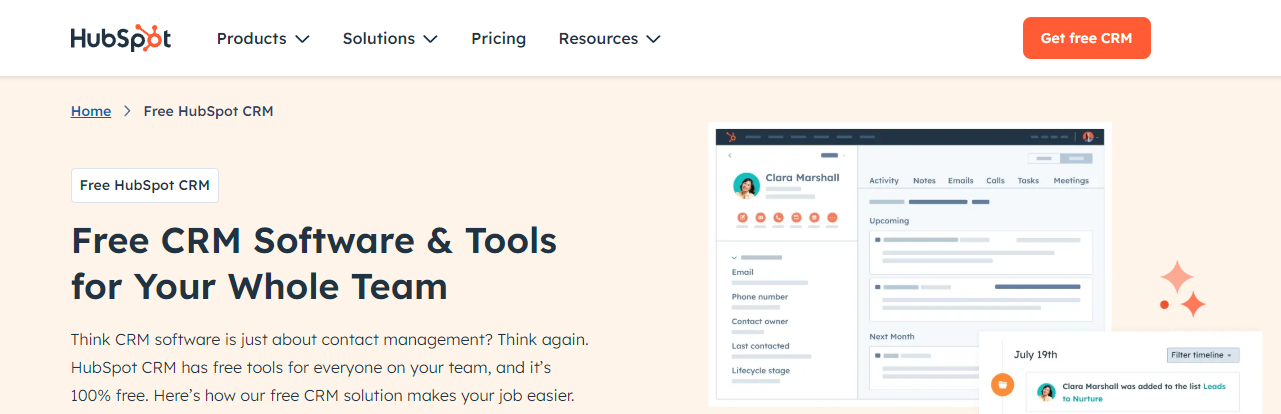The height and width of the screenshot is (414, 1281).
Task: Open the Filter timeline dropdown
Action: click(x=1203, y=355)
